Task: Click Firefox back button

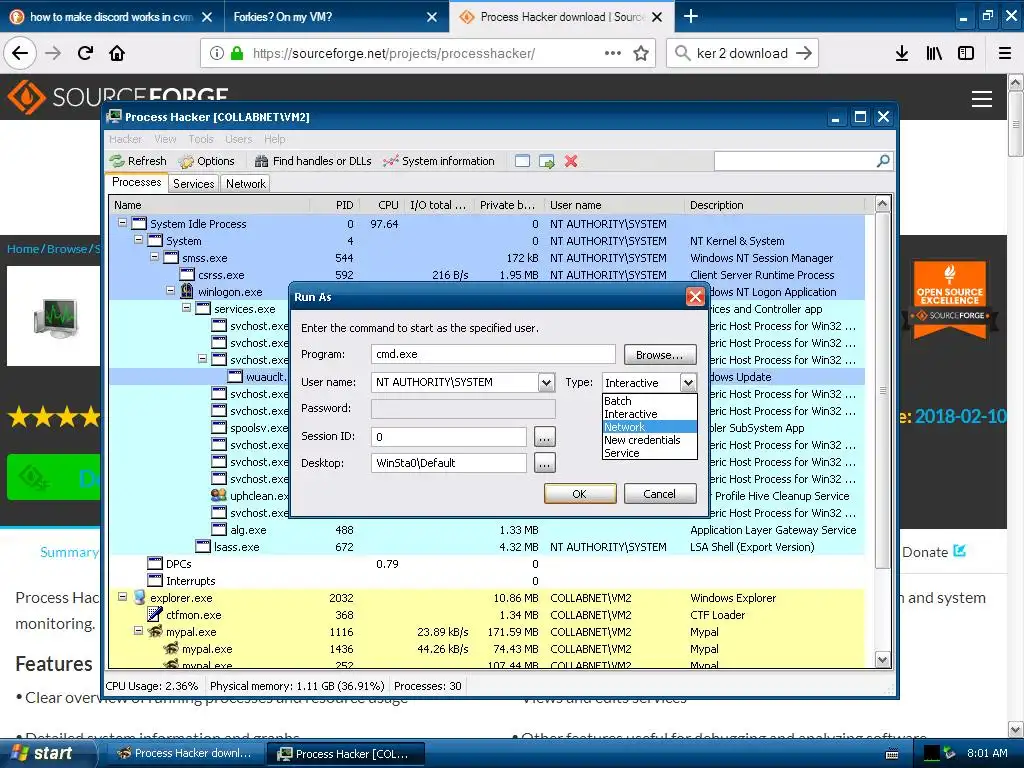Action: point(20,54)
